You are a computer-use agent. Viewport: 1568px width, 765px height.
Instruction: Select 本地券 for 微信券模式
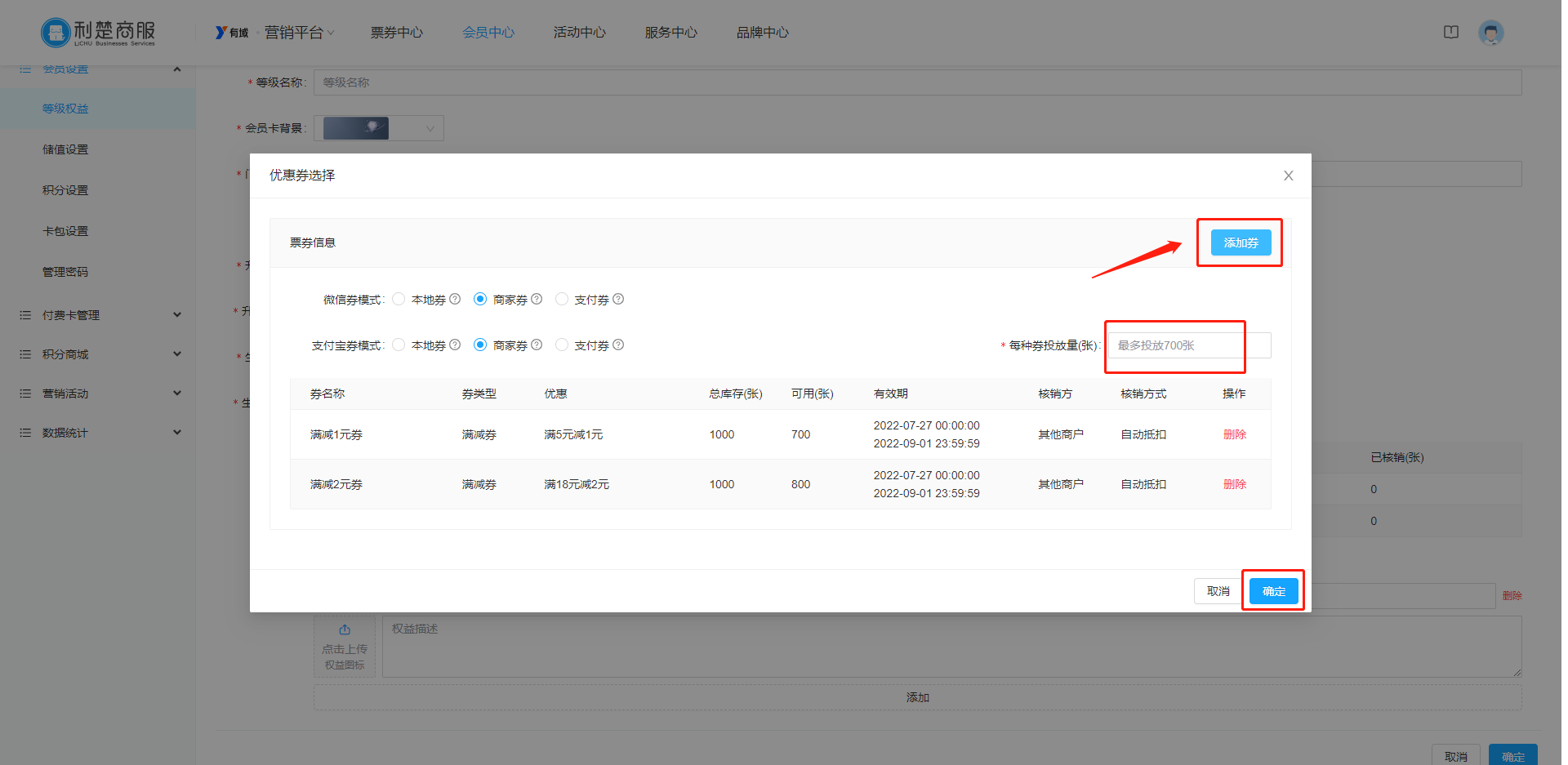pyautogui.click(x=399, y=299)
